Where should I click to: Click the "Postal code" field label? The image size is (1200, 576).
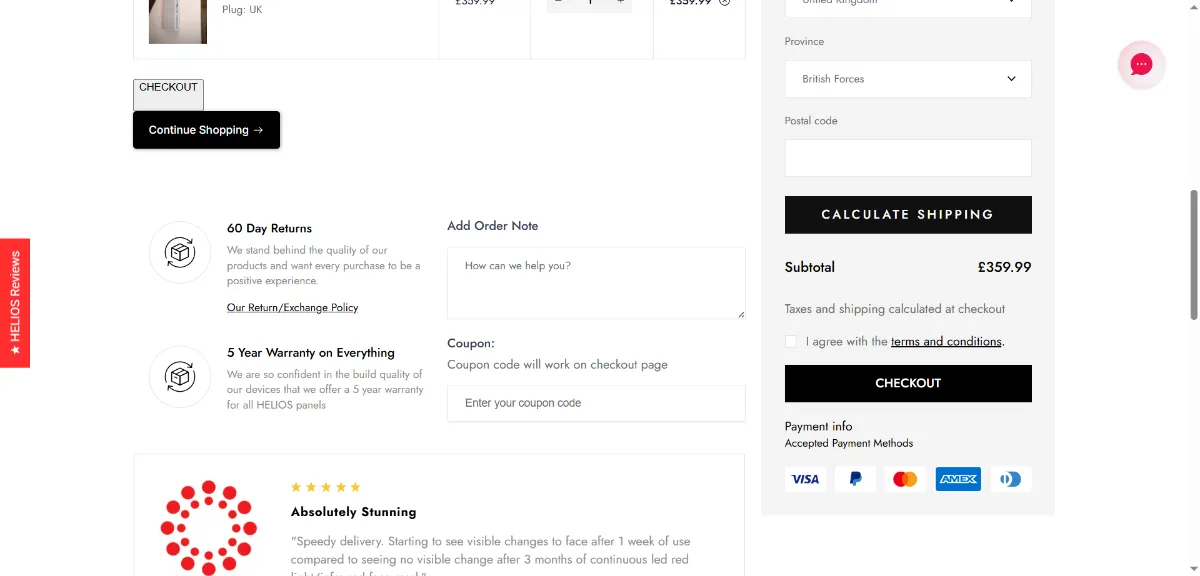811,121
